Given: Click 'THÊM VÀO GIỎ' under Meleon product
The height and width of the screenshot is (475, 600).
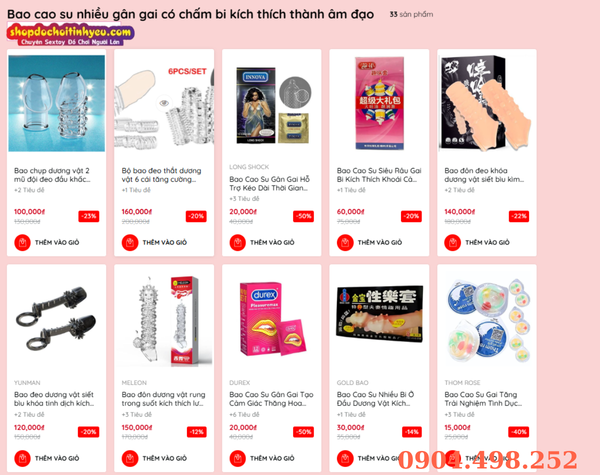Looking at the screenshot, I should pyautogui.click(x=165, y=458).
